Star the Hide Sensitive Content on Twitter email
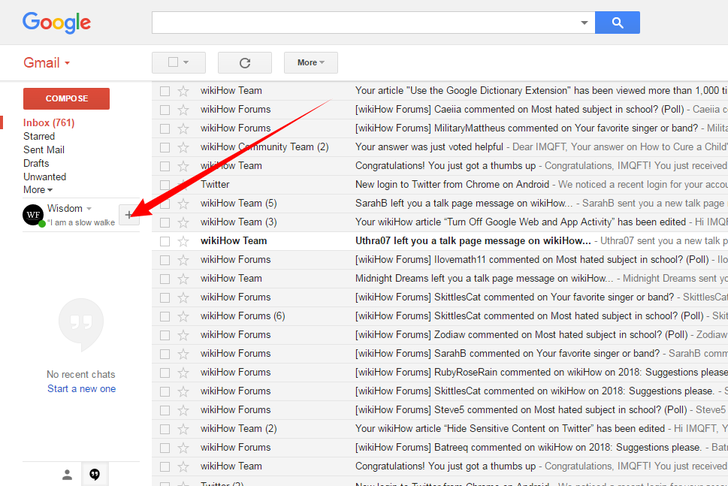728x486 pixels. (x=183, y=429)
